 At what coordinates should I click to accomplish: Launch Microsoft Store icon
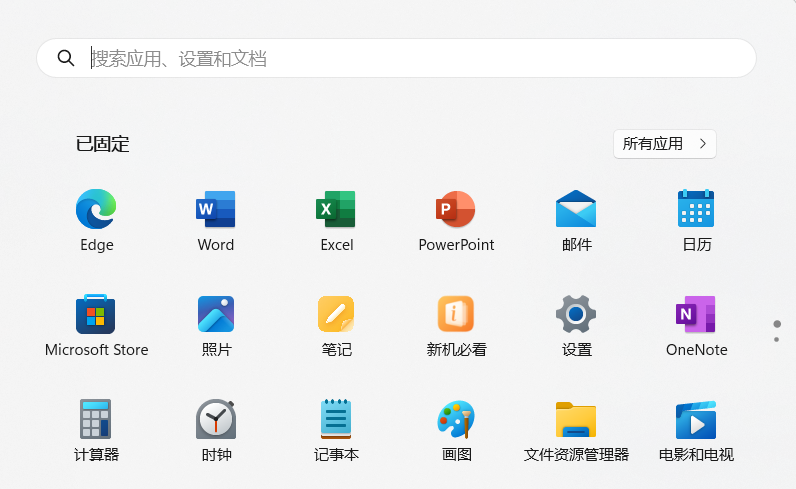[96, 314]
